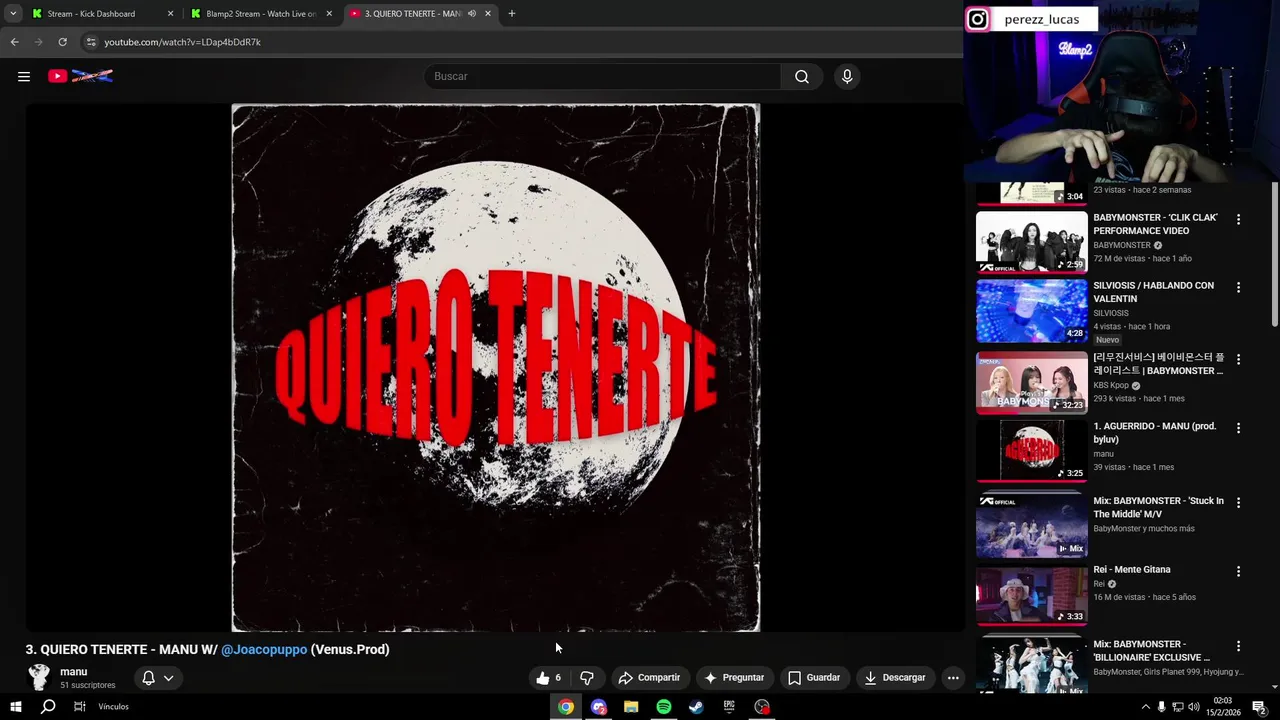Save the video with Guardar
This screenshot has height=720, width=1280.
point(813,678)
